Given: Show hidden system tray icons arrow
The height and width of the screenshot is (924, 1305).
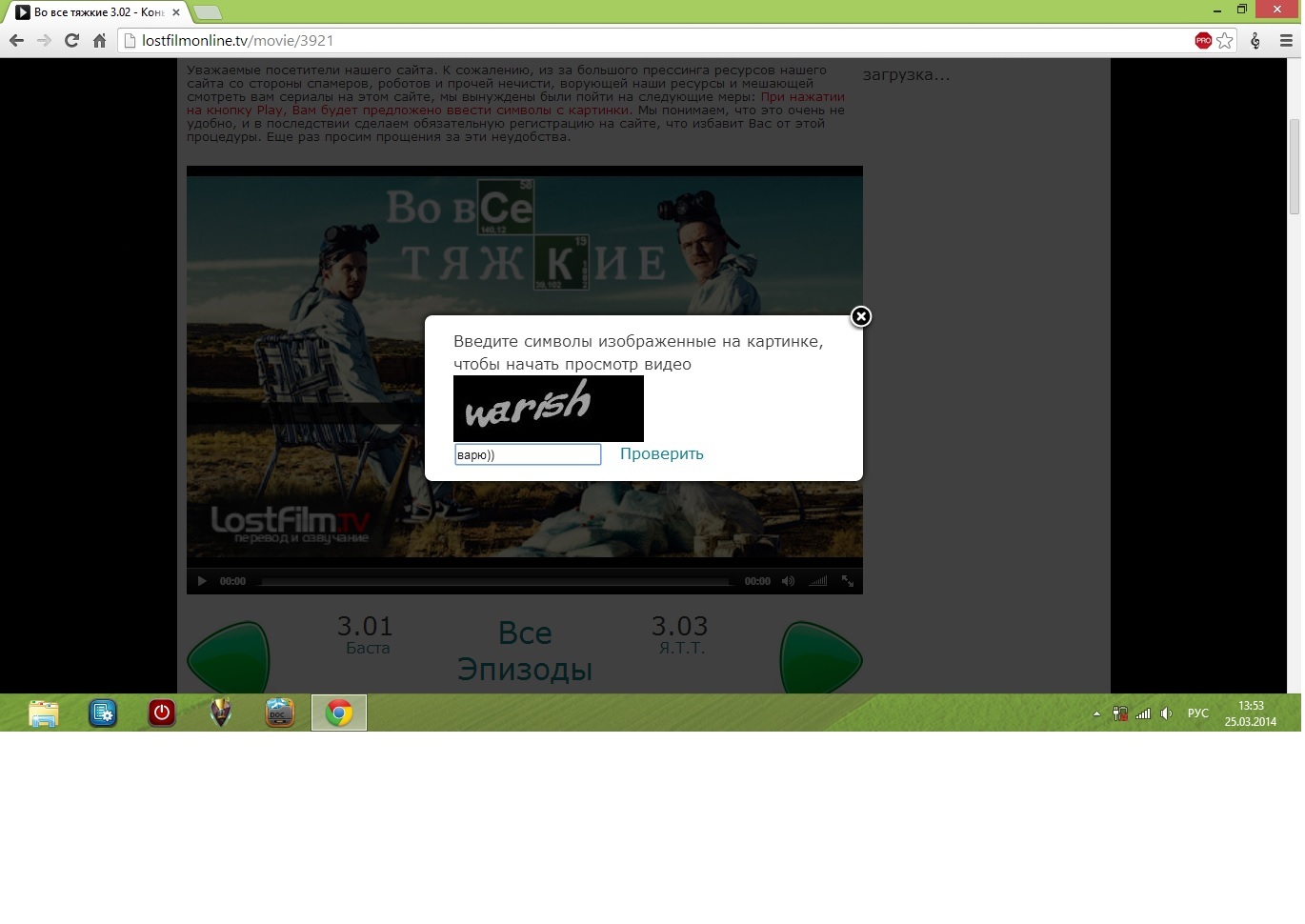Looking at the screenshot, I should point(1096,713).
